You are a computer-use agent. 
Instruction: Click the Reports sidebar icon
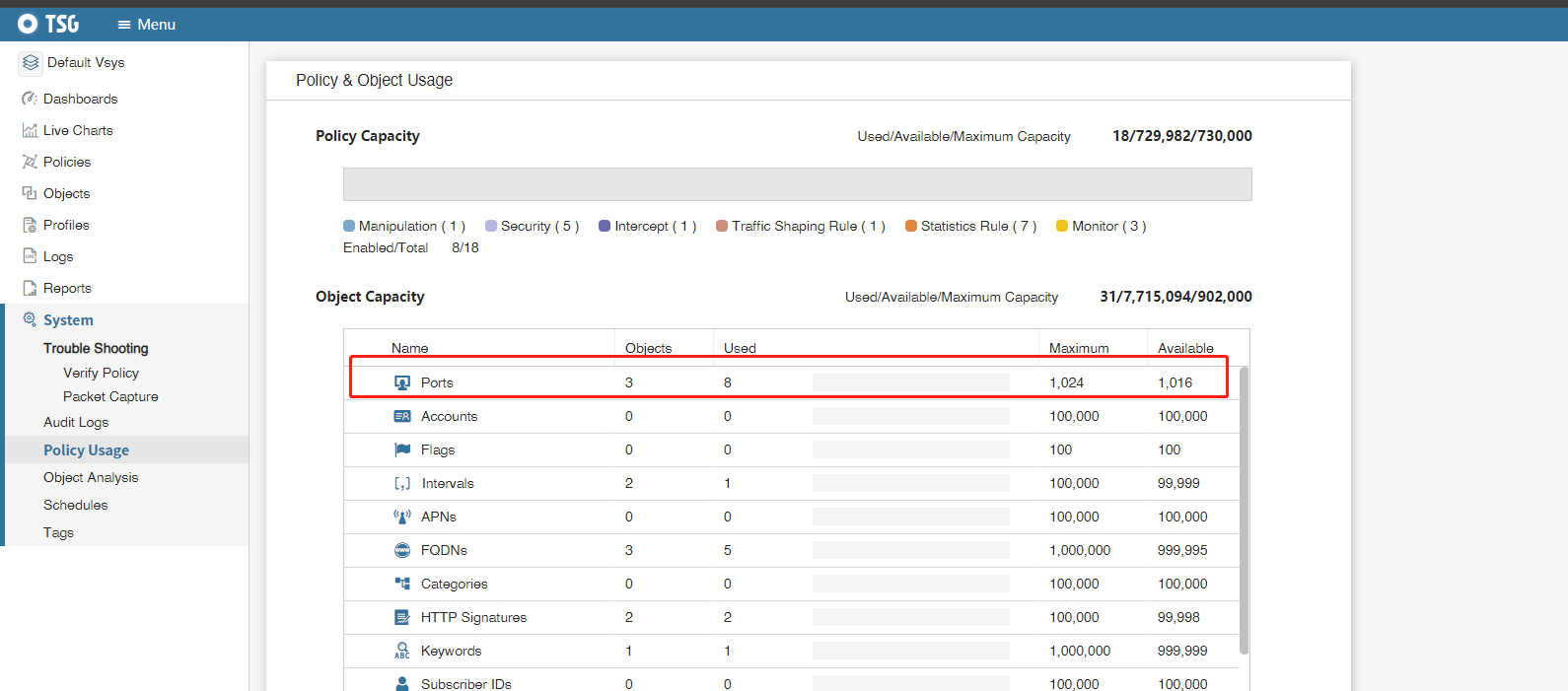(30, 288)
